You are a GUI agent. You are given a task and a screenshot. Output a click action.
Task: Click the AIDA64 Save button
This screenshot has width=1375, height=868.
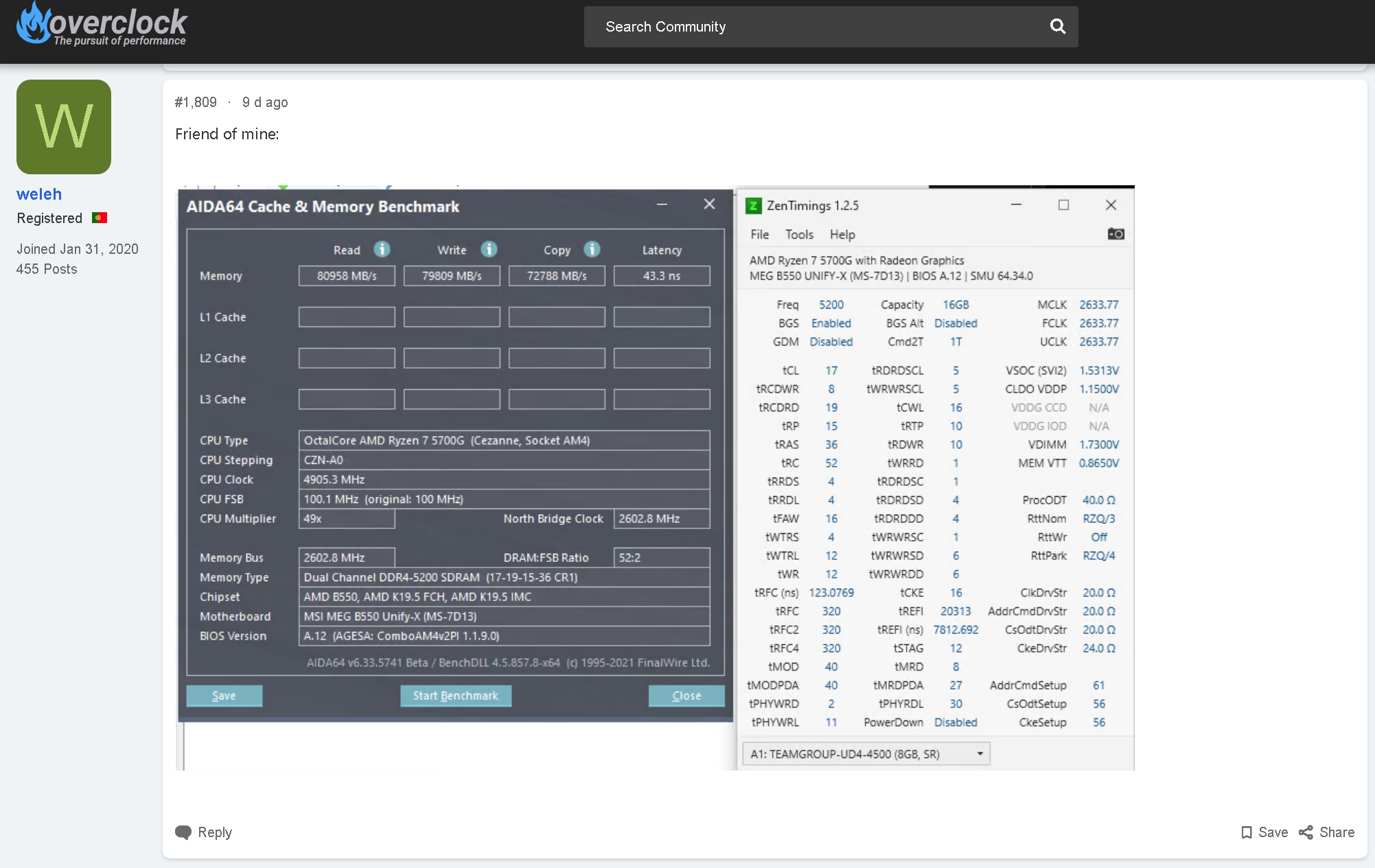224,696
